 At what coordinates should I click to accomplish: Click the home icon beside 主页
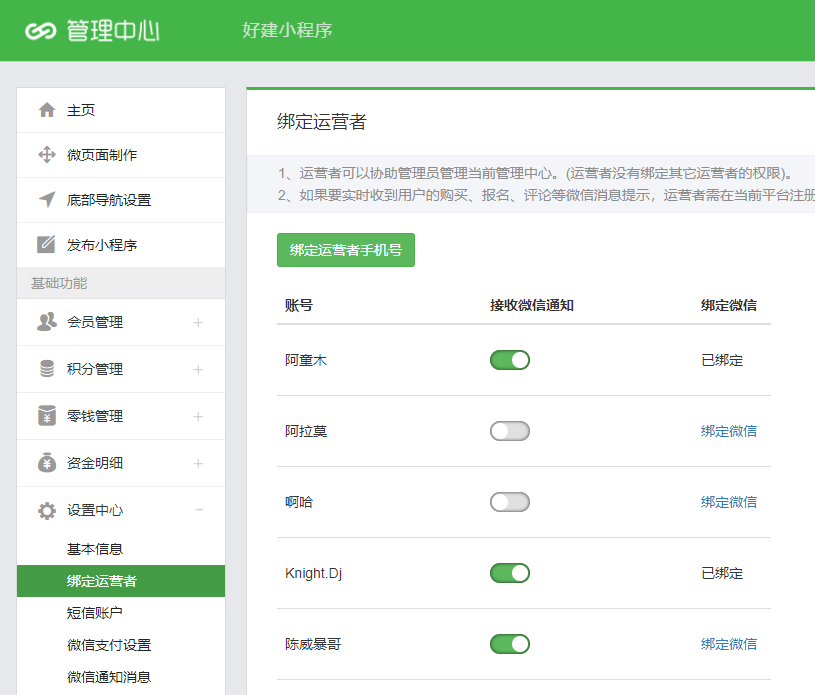46,110
